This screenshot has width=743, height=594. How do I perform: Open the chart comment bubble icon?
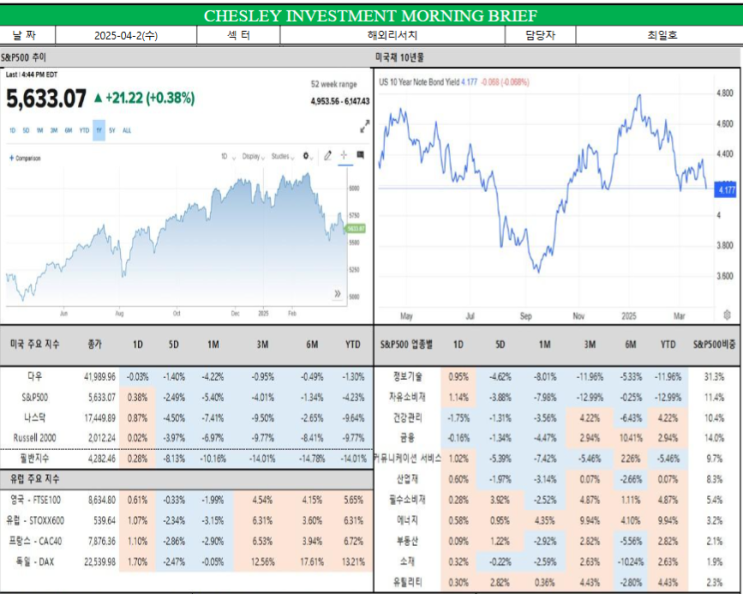click(x=360, y=155)
